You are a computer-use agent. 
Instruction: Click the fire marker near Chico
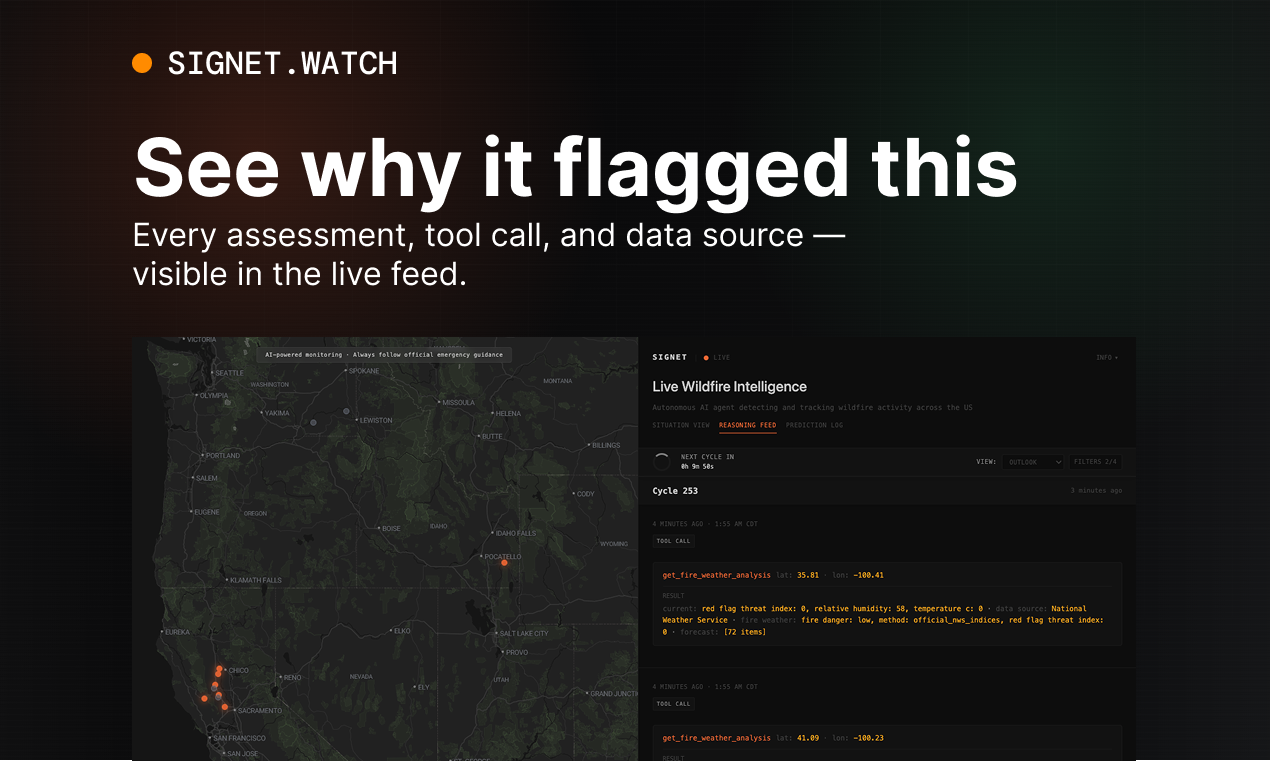pyautogui.click(x=219, y=669)
